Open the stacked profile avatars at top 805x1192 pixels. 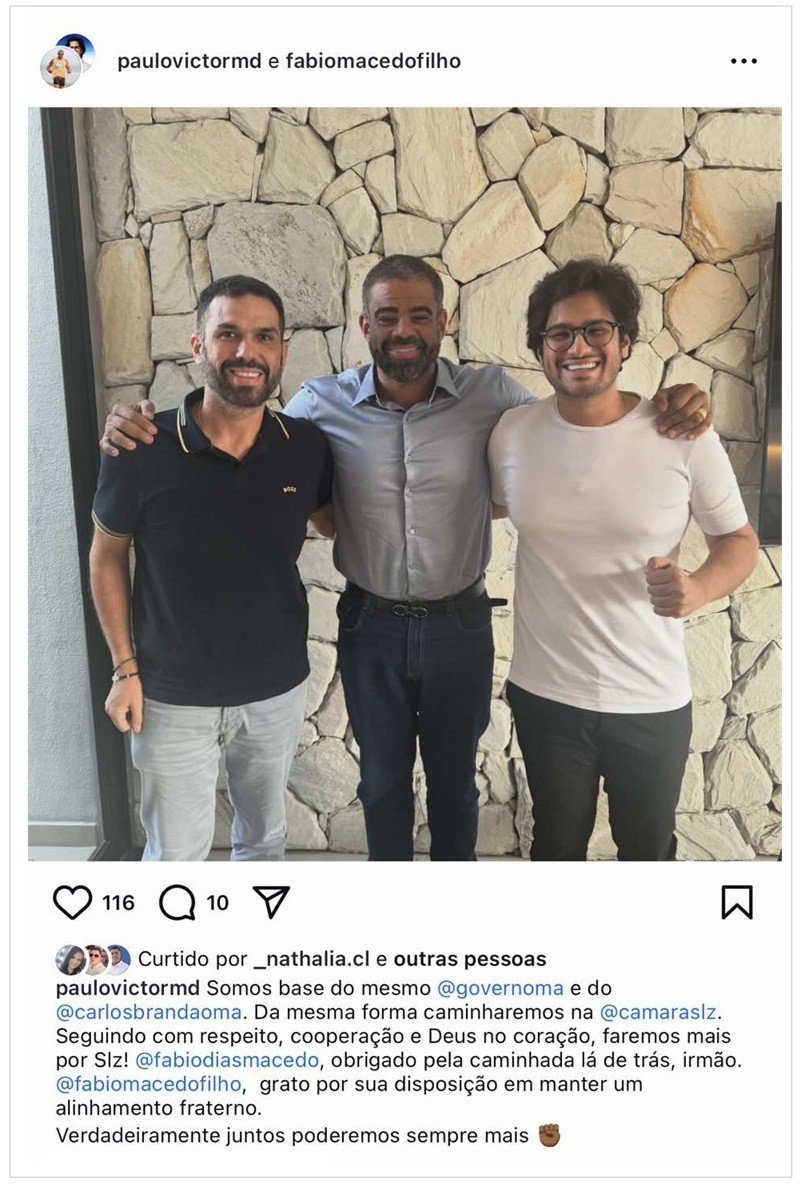(x=67, y=61)
